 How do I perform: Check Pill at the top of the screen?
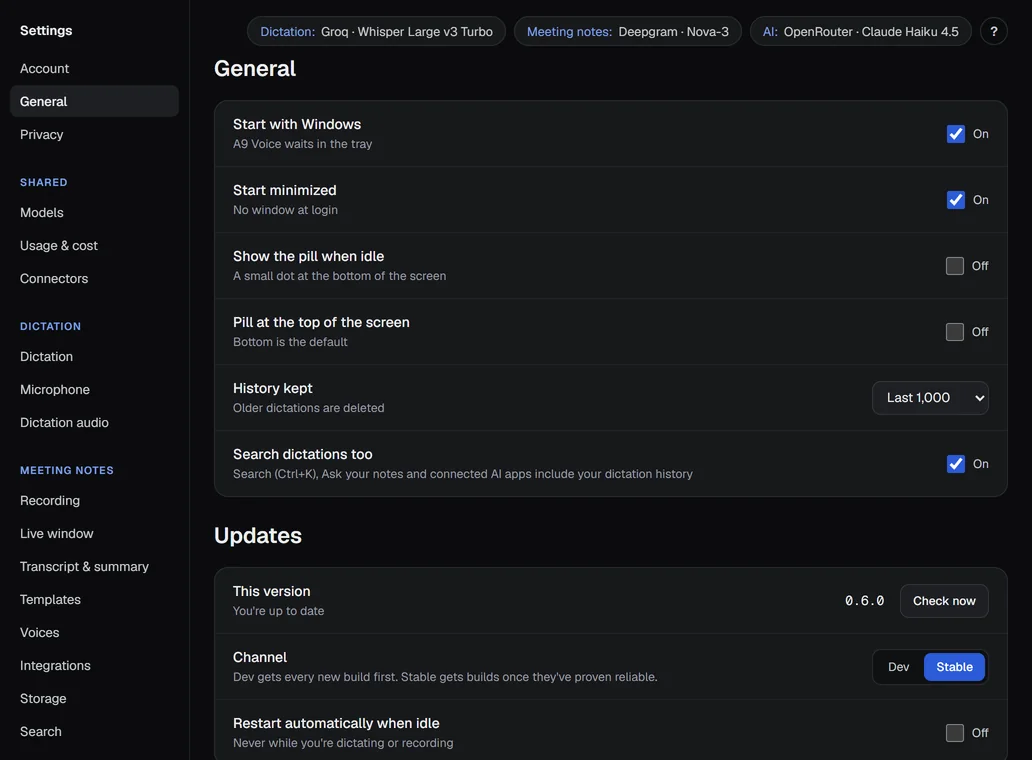click(954, 332)
